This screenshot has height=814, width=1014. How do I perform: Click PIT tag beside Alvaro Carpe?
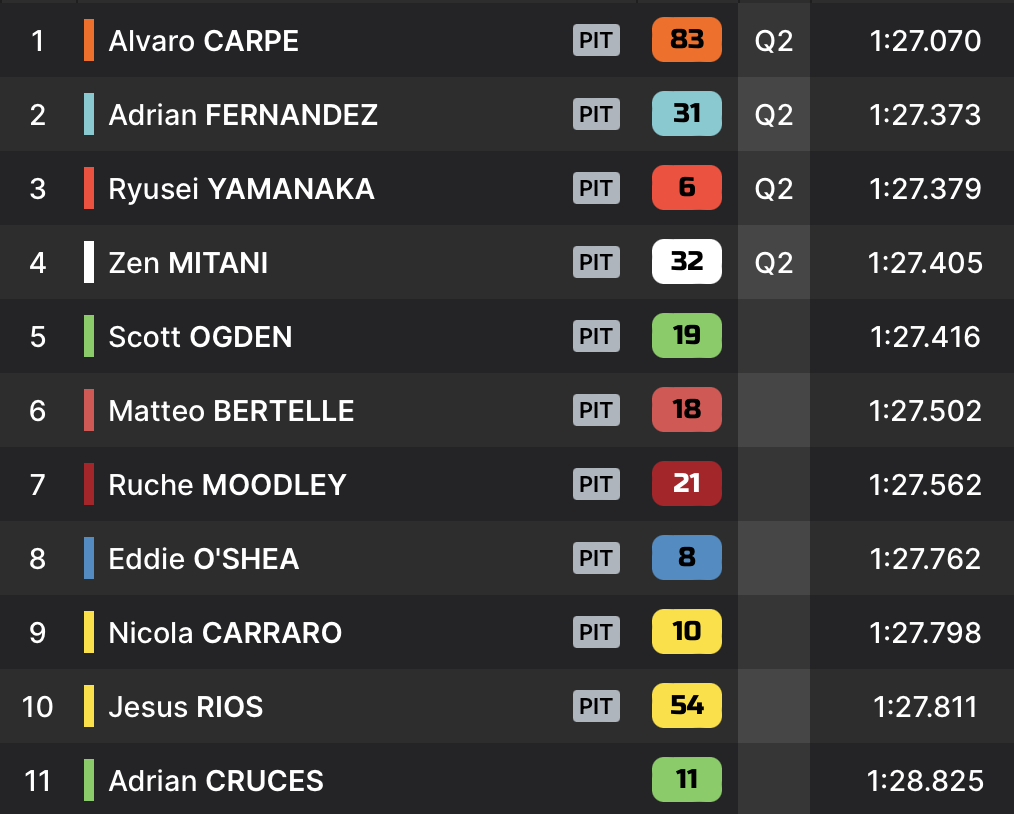click(596, 40)
